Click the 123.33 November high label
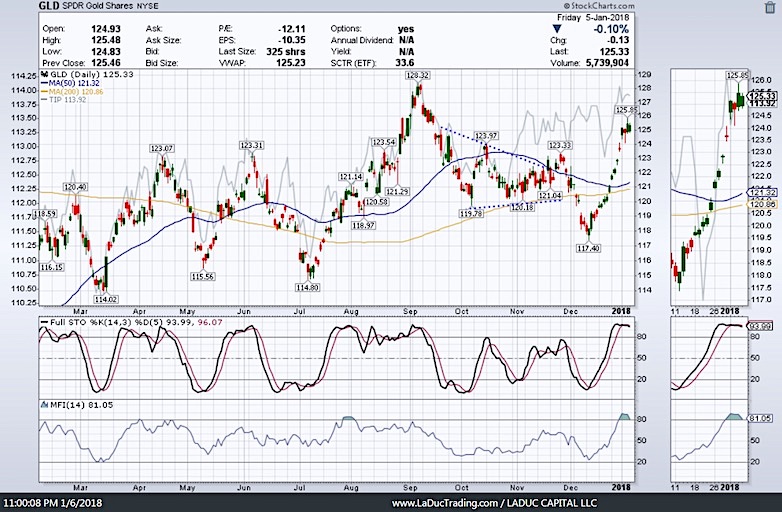Screen dimensions: 782x512 pos(560,145)
